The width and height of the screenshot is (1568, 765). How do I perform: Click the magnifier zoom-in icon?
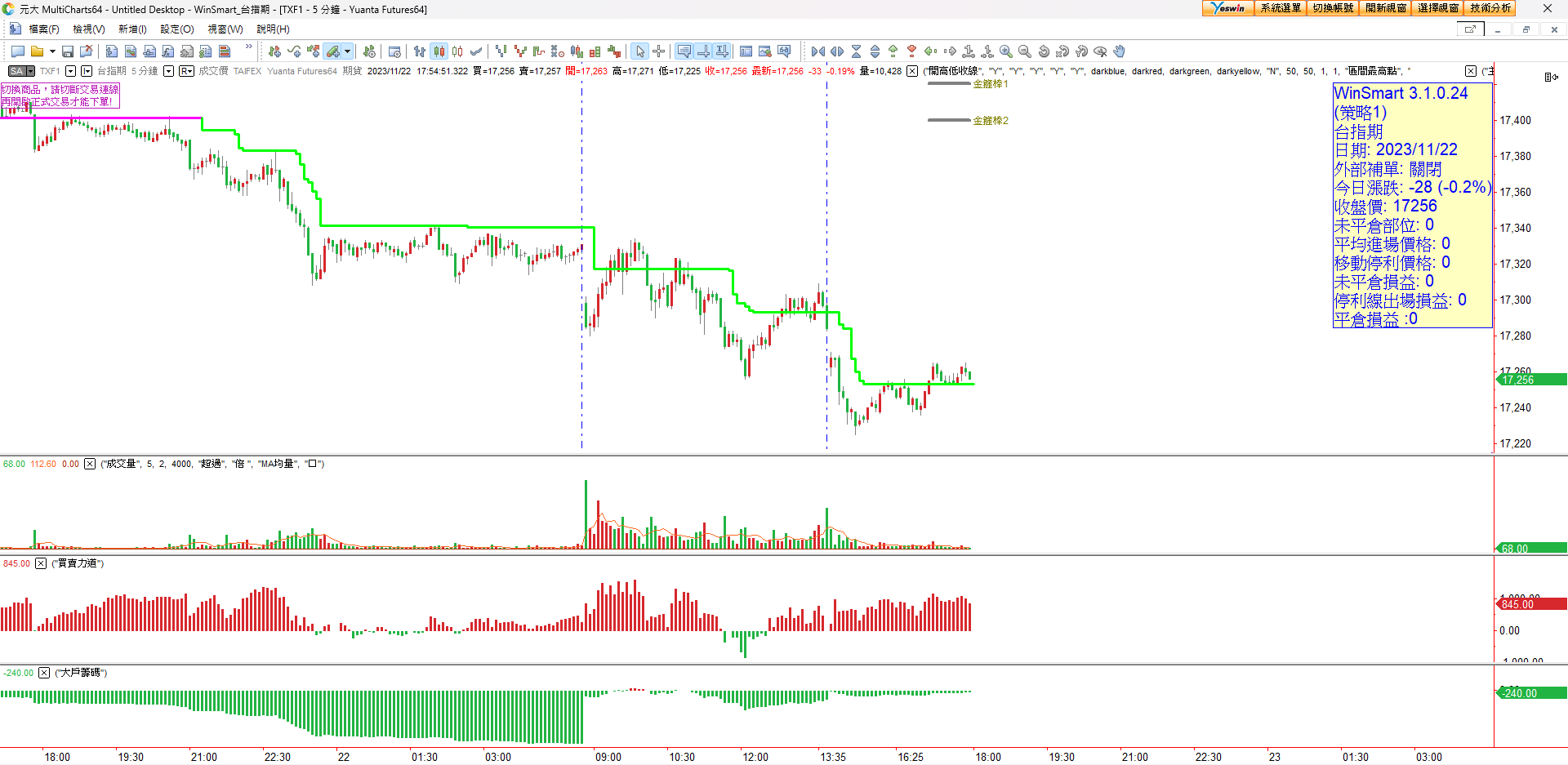tap(1006, 51)
